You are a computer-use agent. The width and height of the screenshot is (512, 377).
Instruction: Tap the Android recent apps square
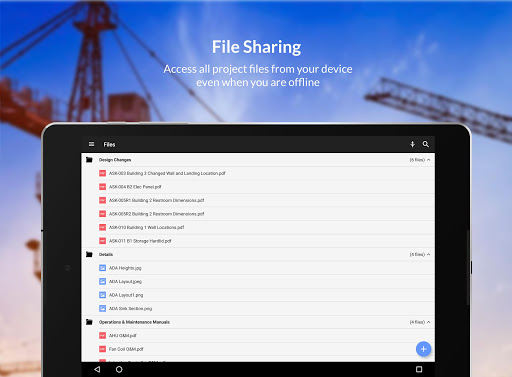tap(419, 369)
